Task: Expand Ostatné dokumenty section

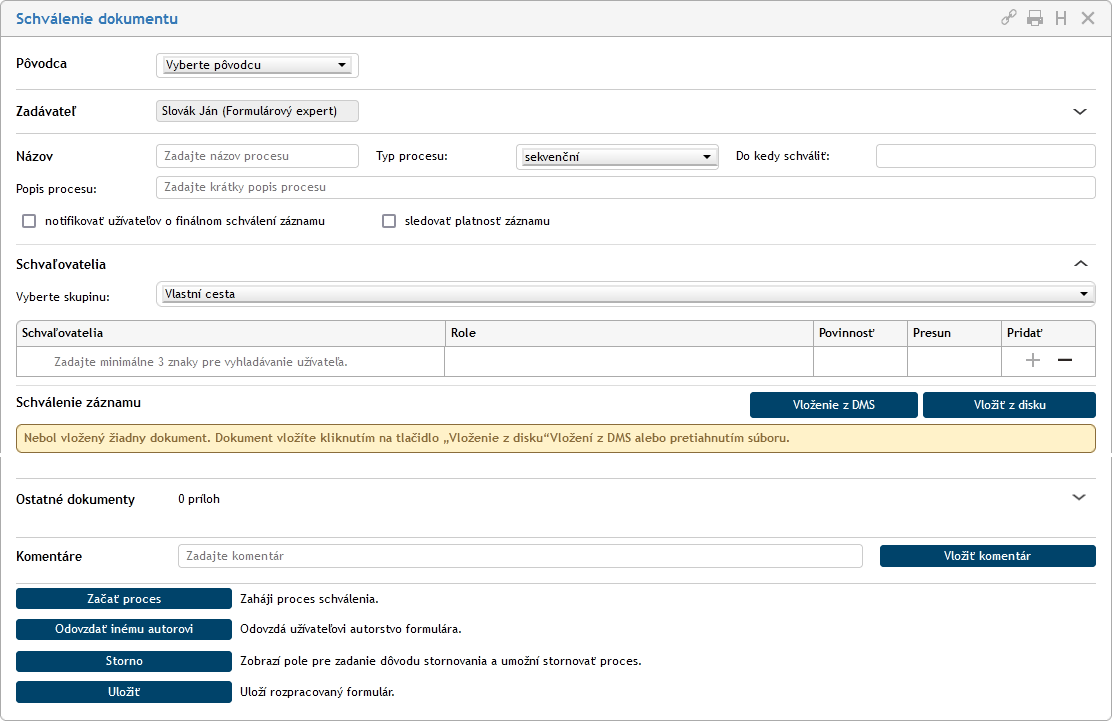Action: [1079, 497]
